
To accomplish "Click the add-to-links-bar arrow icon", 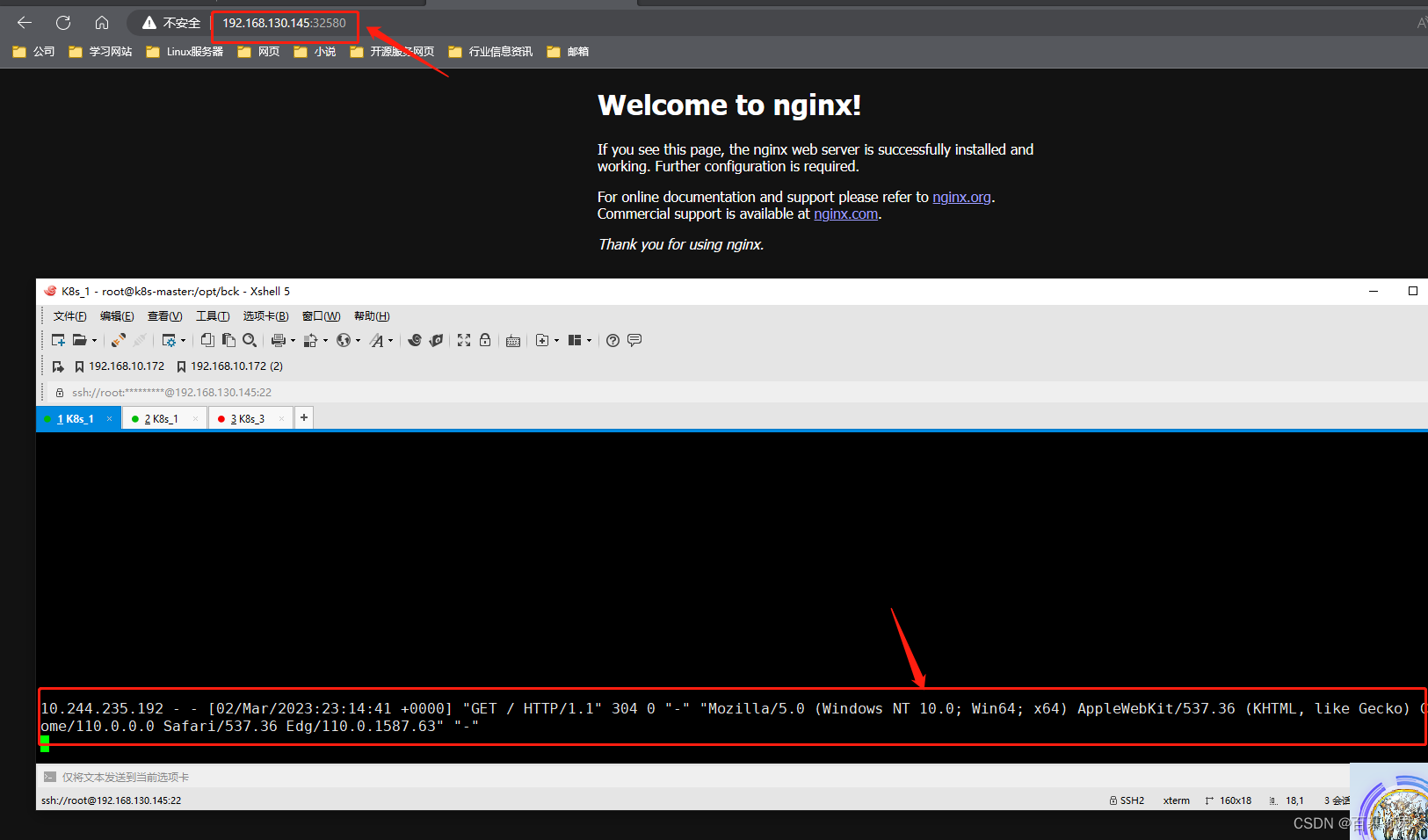I will tap(58, 366).
